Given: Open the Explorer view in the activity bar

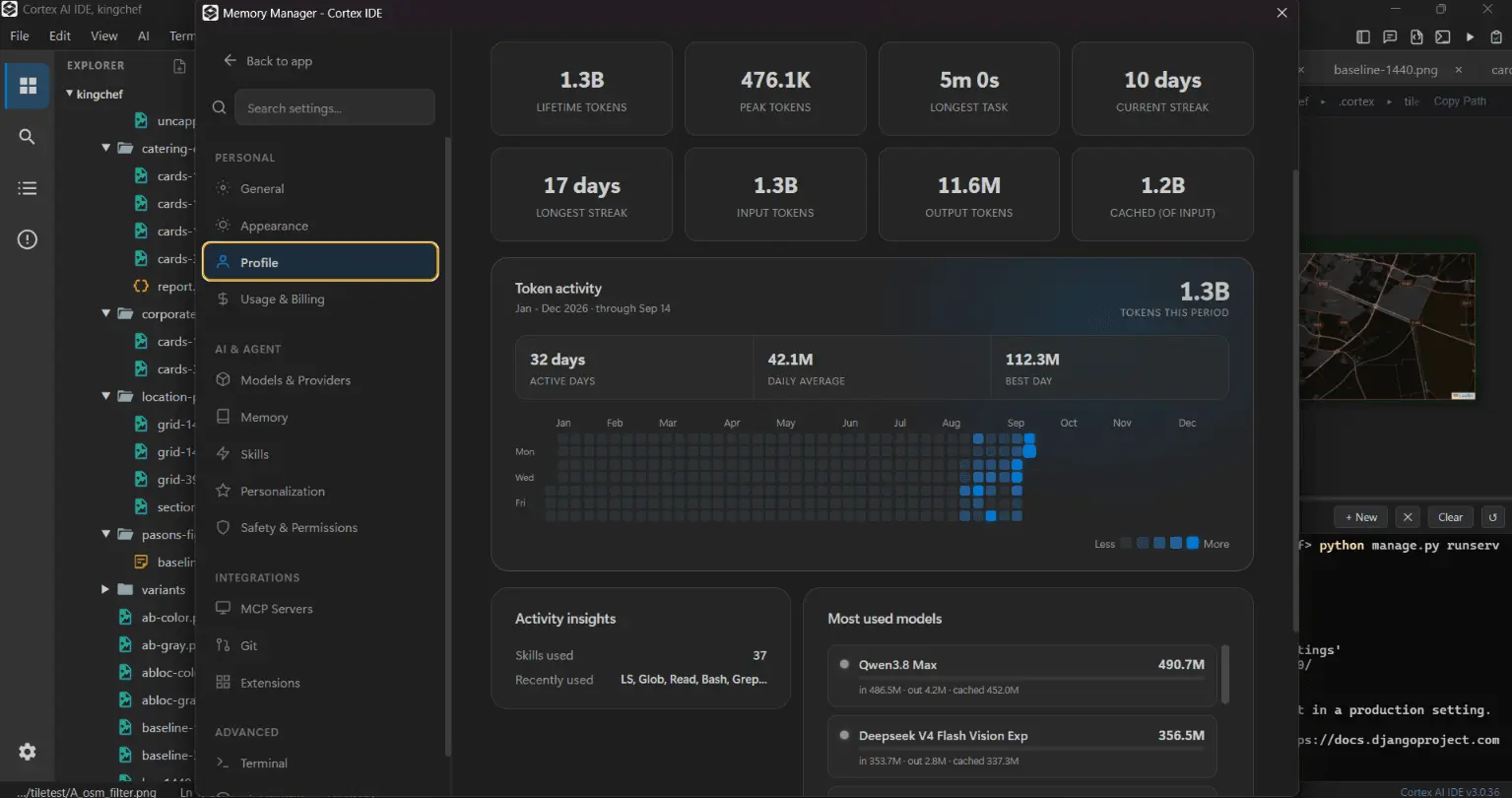Looking at the screenshot, I should pos(28,86).
